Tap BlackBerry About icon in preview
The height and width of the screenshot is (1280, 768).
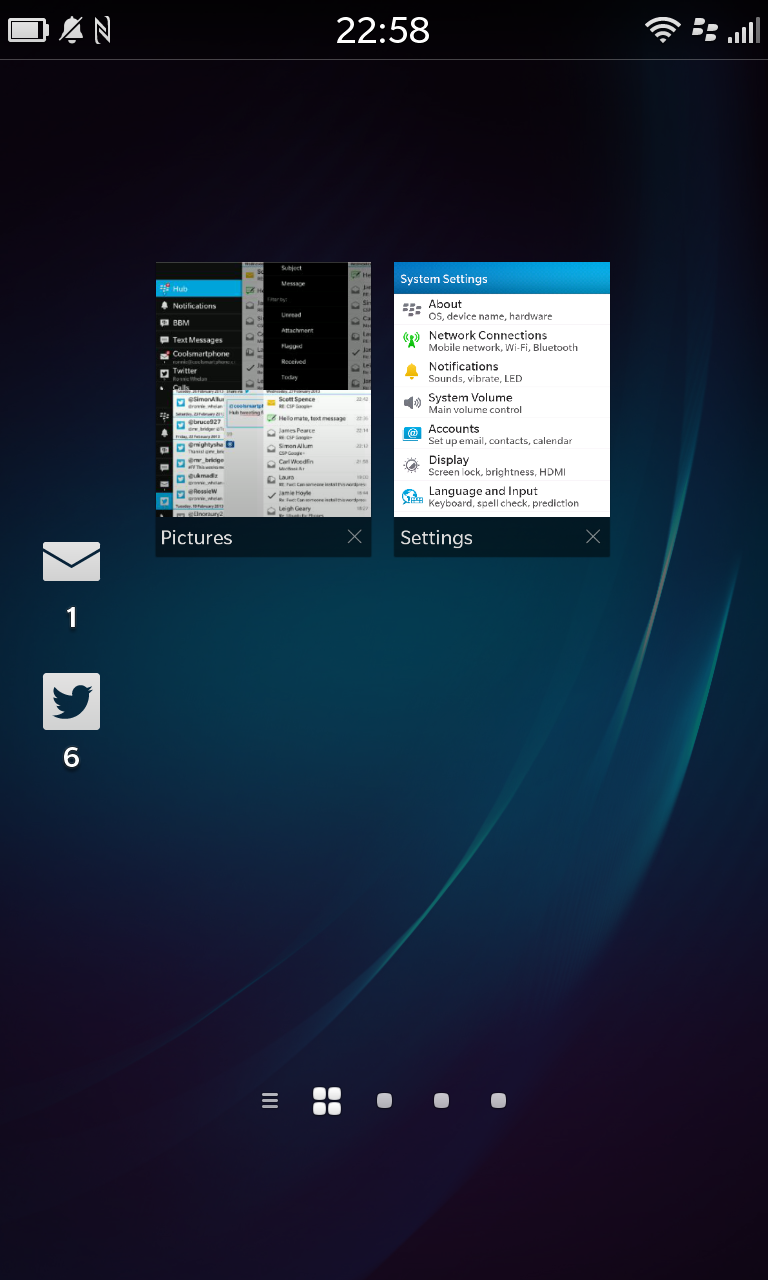pyautogui.click(x=411, y=309)
